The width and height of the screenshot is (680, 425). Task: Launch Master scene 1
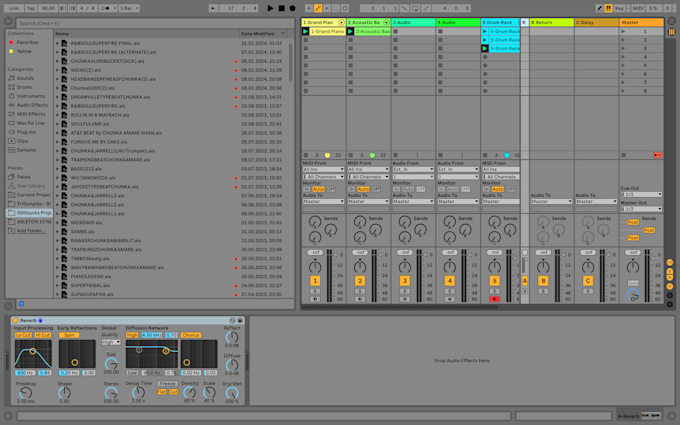623,31
